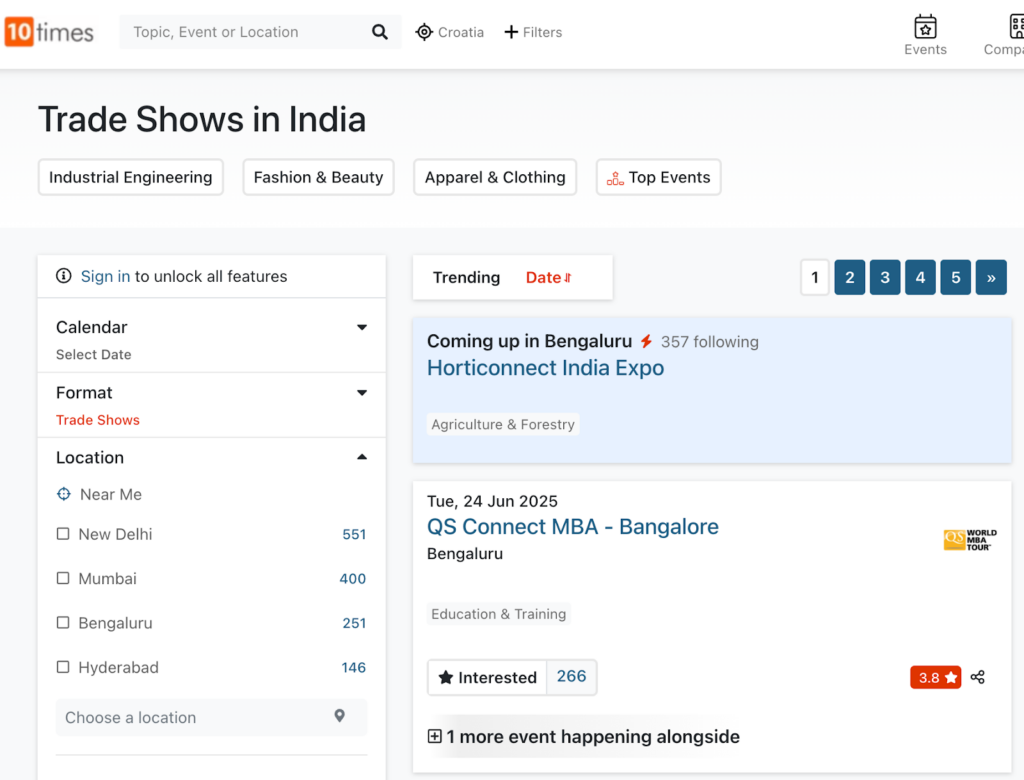The image size is (1024, 780).
Task: Click the Education & Training tag
Action: point(498,614)
